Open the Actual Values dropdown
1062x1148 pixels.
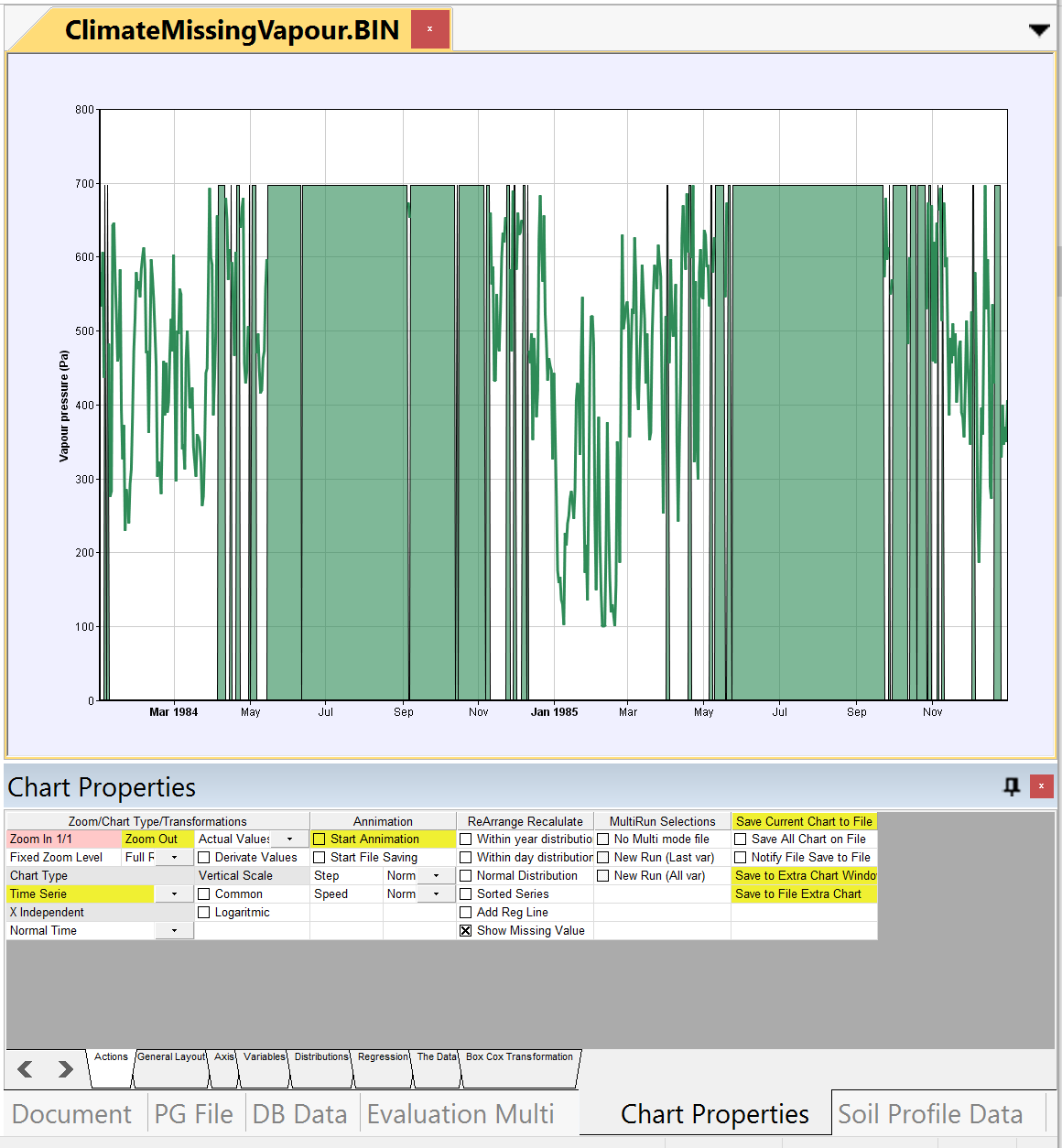(289, 839)
